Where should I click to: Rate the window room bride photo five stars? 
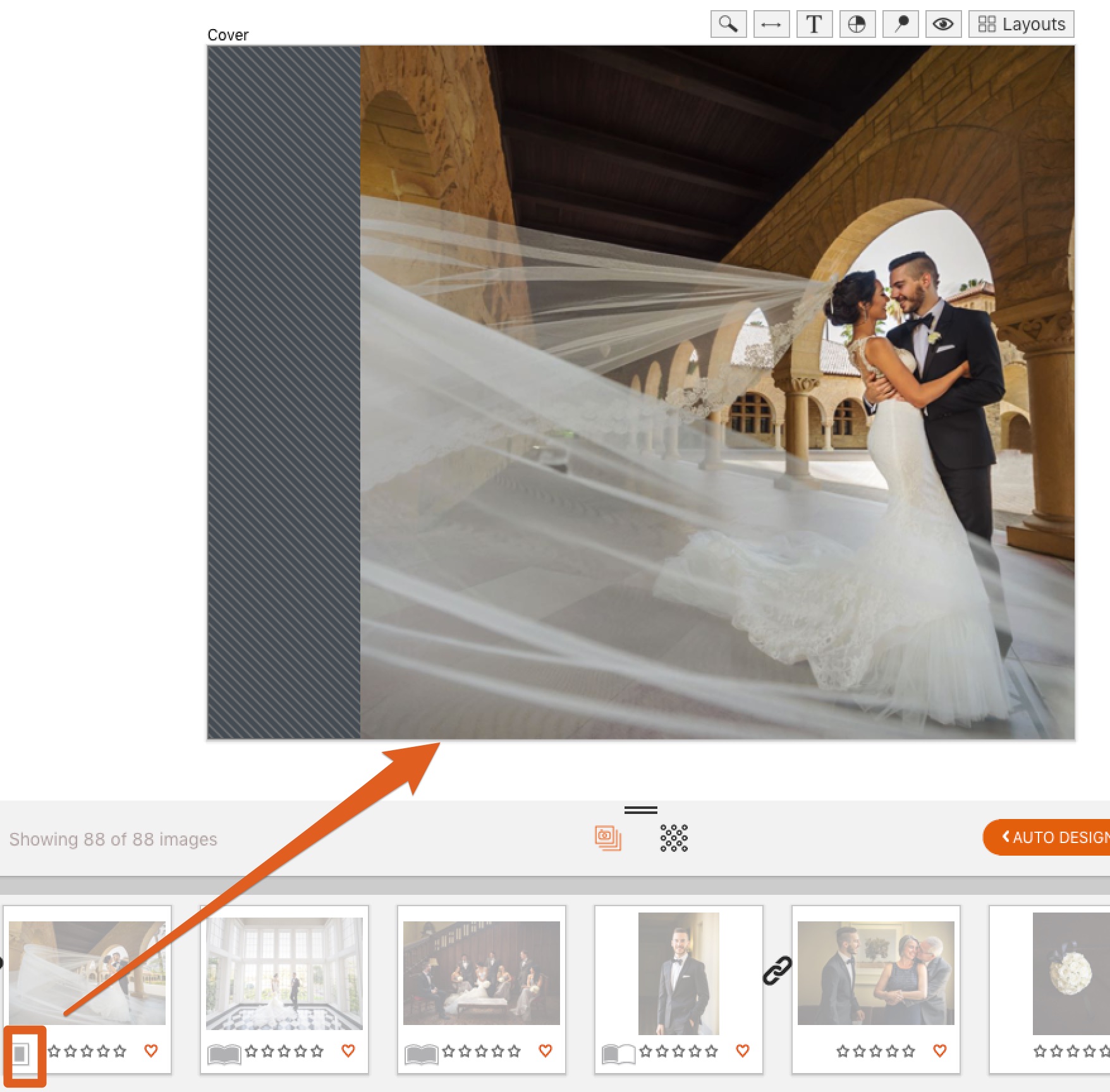[317, 1052]
